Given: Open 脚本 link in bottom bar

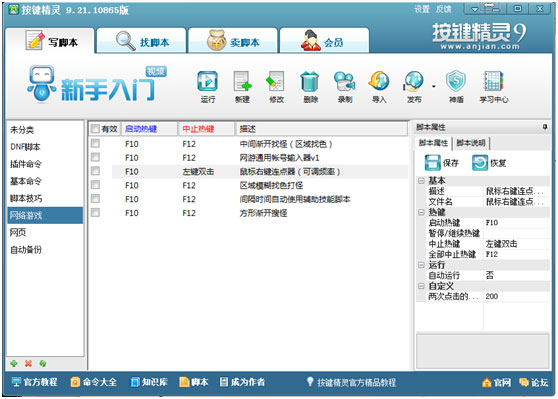Looking at the screenshot, I should click(194, 382).
